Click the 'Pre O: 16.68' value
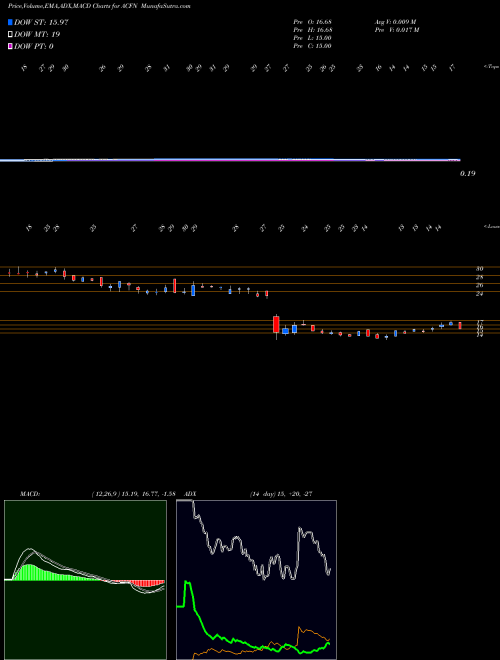This screenshot has width=500, height=660. tap(313, 22)
